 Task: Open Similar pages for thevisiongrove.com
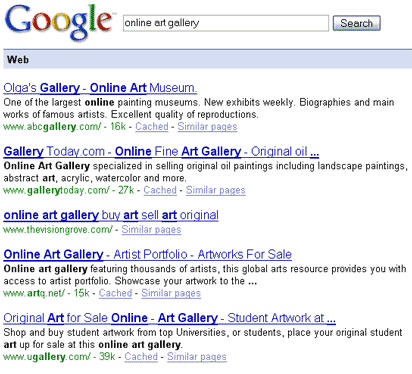coord(151,230)
